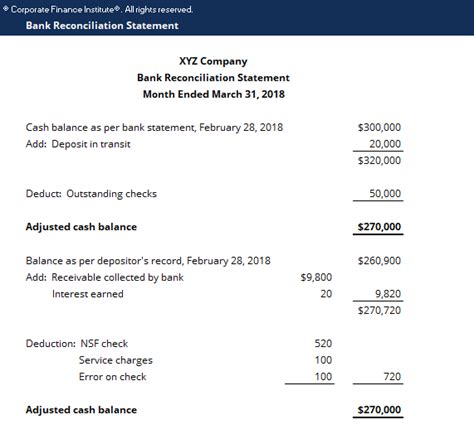Click the first $270,000 adjusted cash balance
474x434 pixels.
point(379,227)
